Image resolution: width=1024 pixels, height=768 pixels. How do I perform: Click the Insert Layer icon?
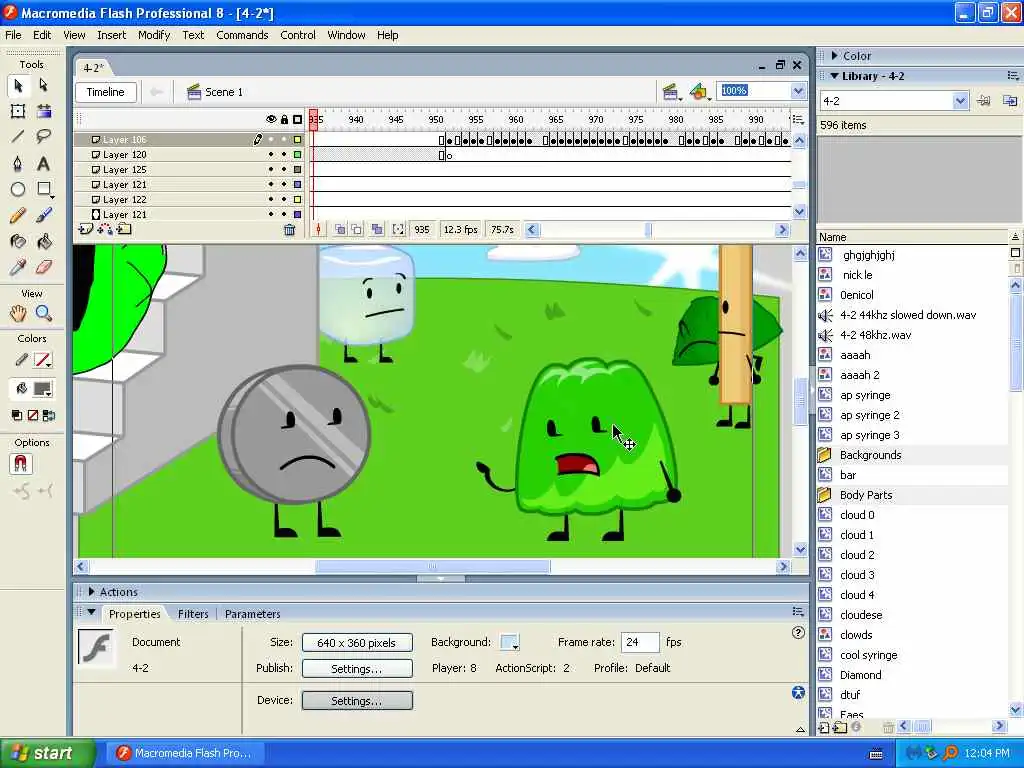click(86, 229)
